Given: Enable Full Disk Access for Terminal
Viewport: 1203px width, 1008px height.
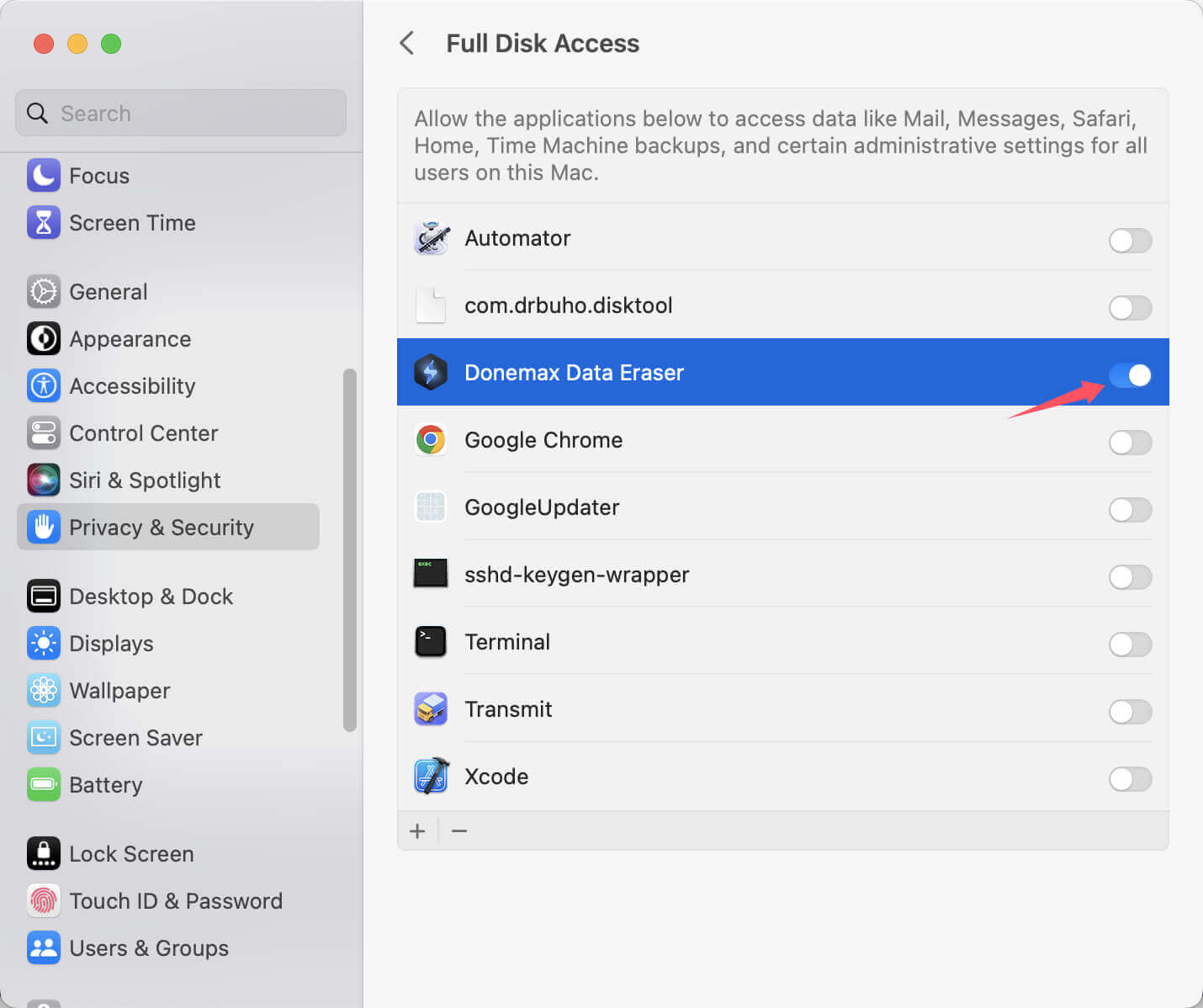Looking at the screenshot, I should pyautogui.click(x=1130, y=645).
